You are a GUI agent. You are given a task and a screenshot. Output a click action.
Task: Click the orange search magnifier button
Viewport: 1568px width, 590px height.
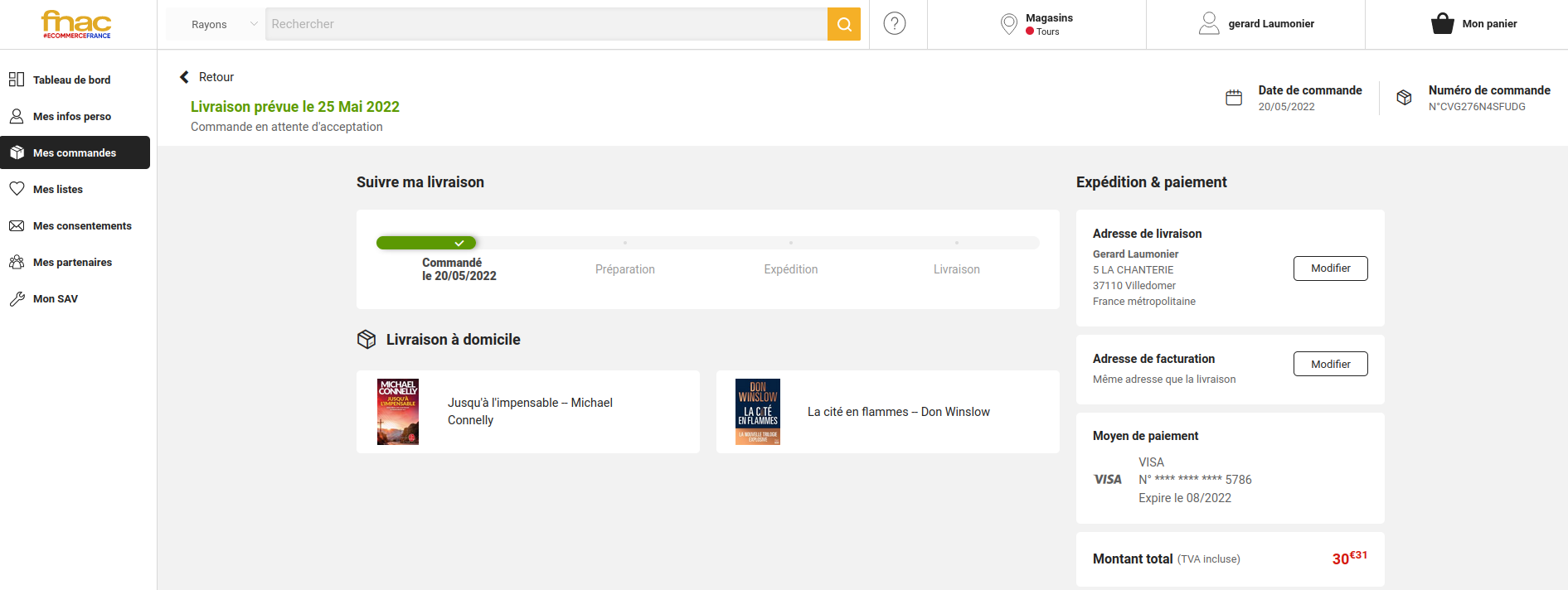(843, 24)
